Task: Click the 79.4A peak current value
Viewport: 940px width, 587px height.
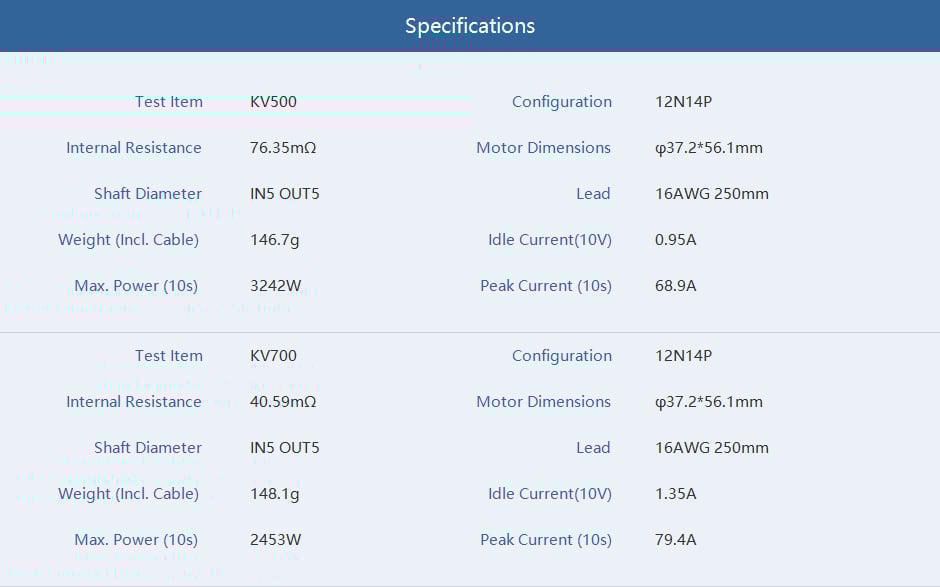Action: click(675, 540)
